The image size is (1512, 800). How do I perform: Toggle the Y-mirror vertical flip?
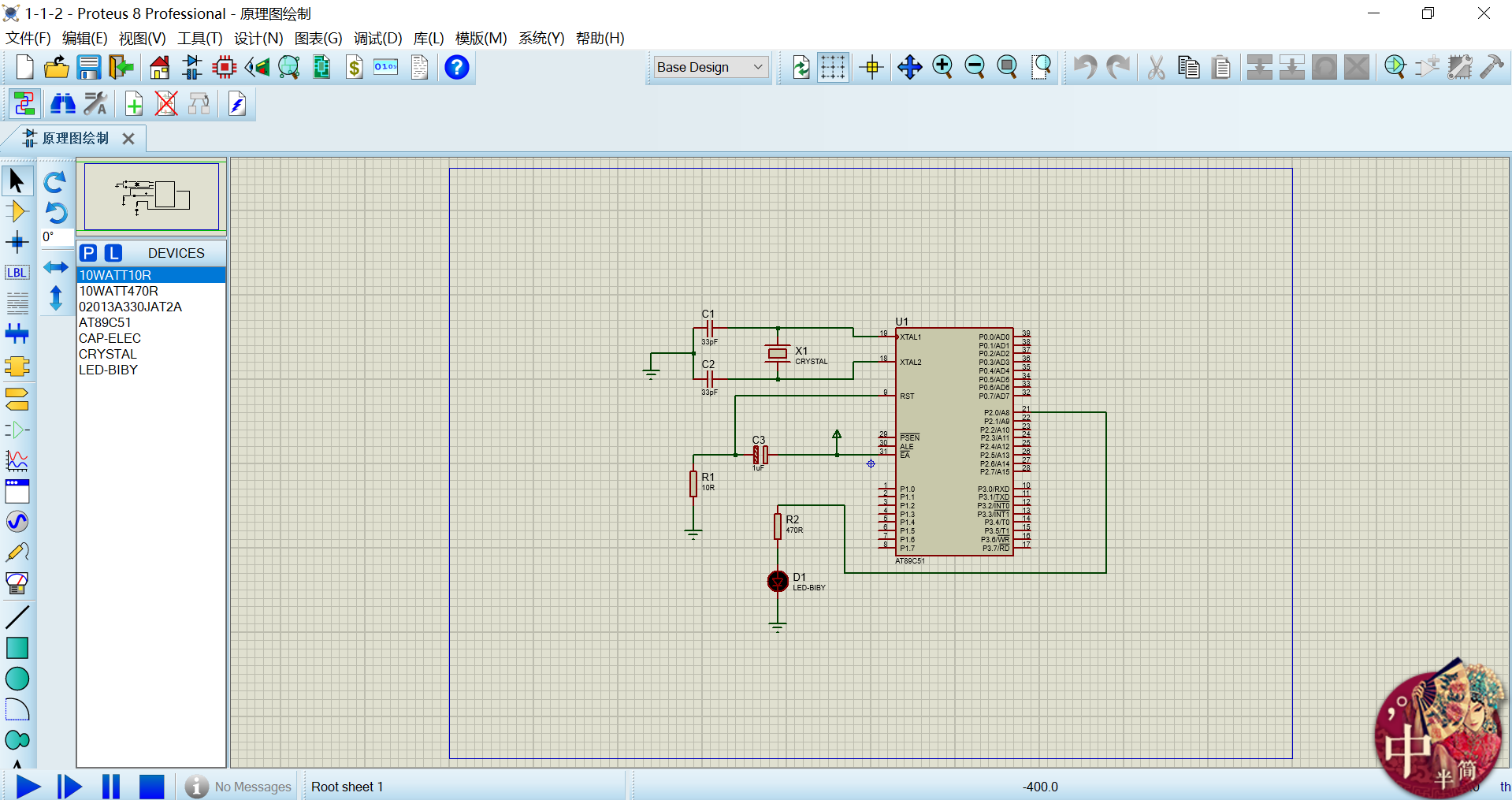pos(55,298)
